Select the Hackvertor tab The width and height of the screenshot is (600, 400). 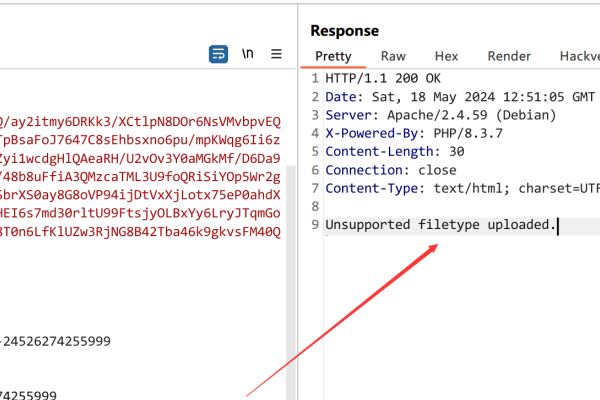click(x=578, y=57)
